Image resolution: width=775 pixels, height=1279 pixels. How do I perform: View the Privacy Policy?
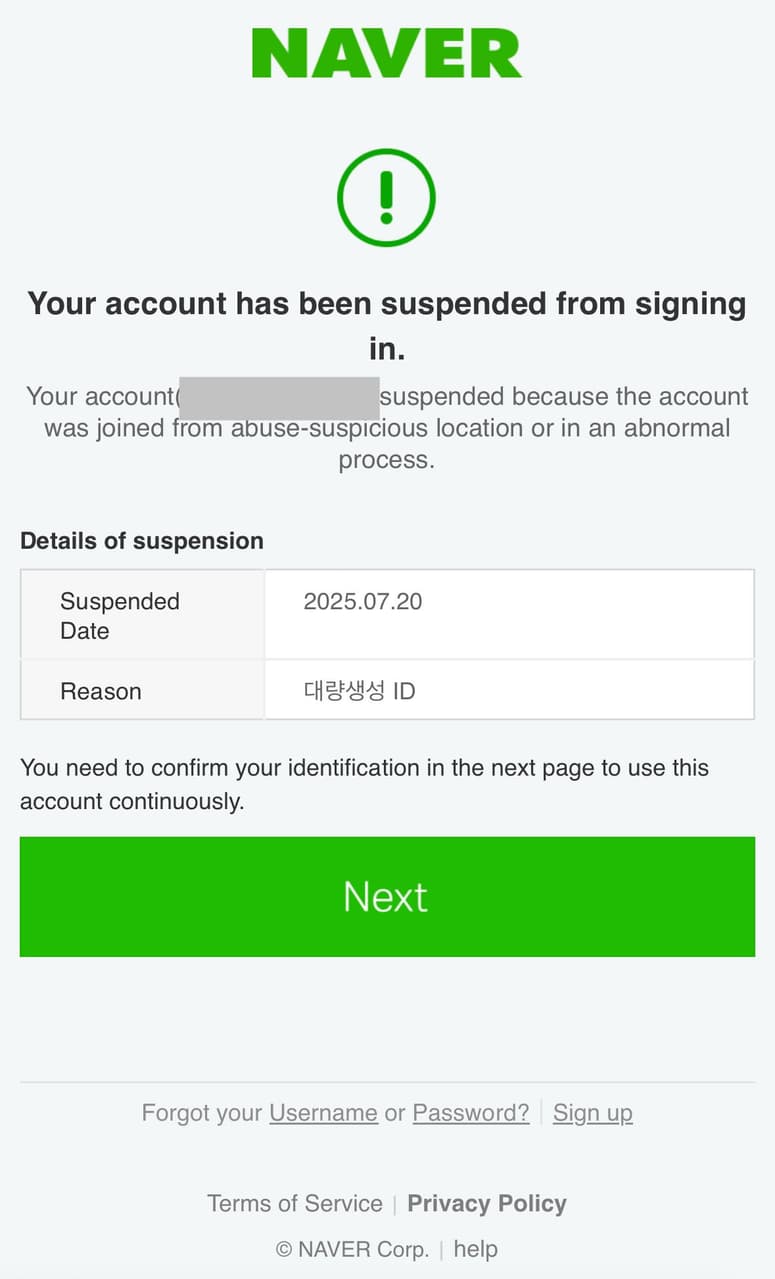pos(487,1203)
